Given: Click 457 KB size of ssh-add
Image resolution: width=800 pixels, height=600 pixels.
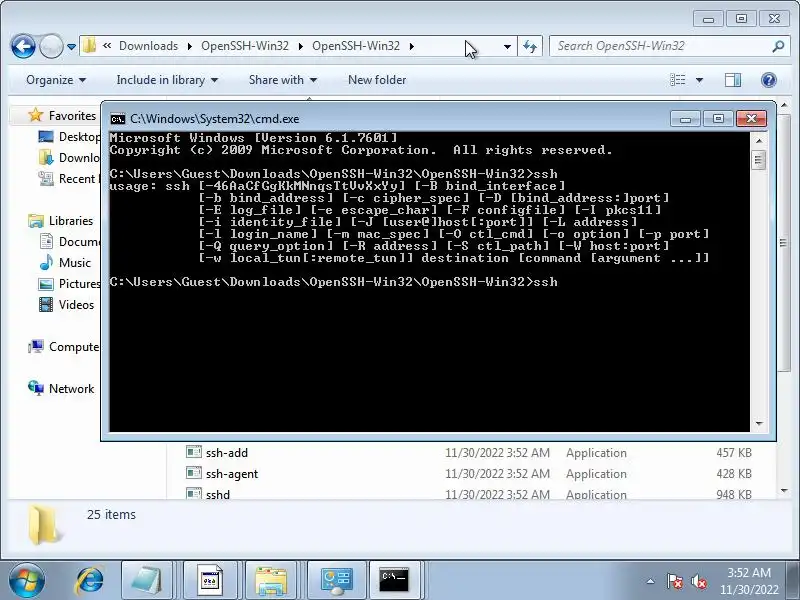Looking at the screenshot, I should [734, 453].
